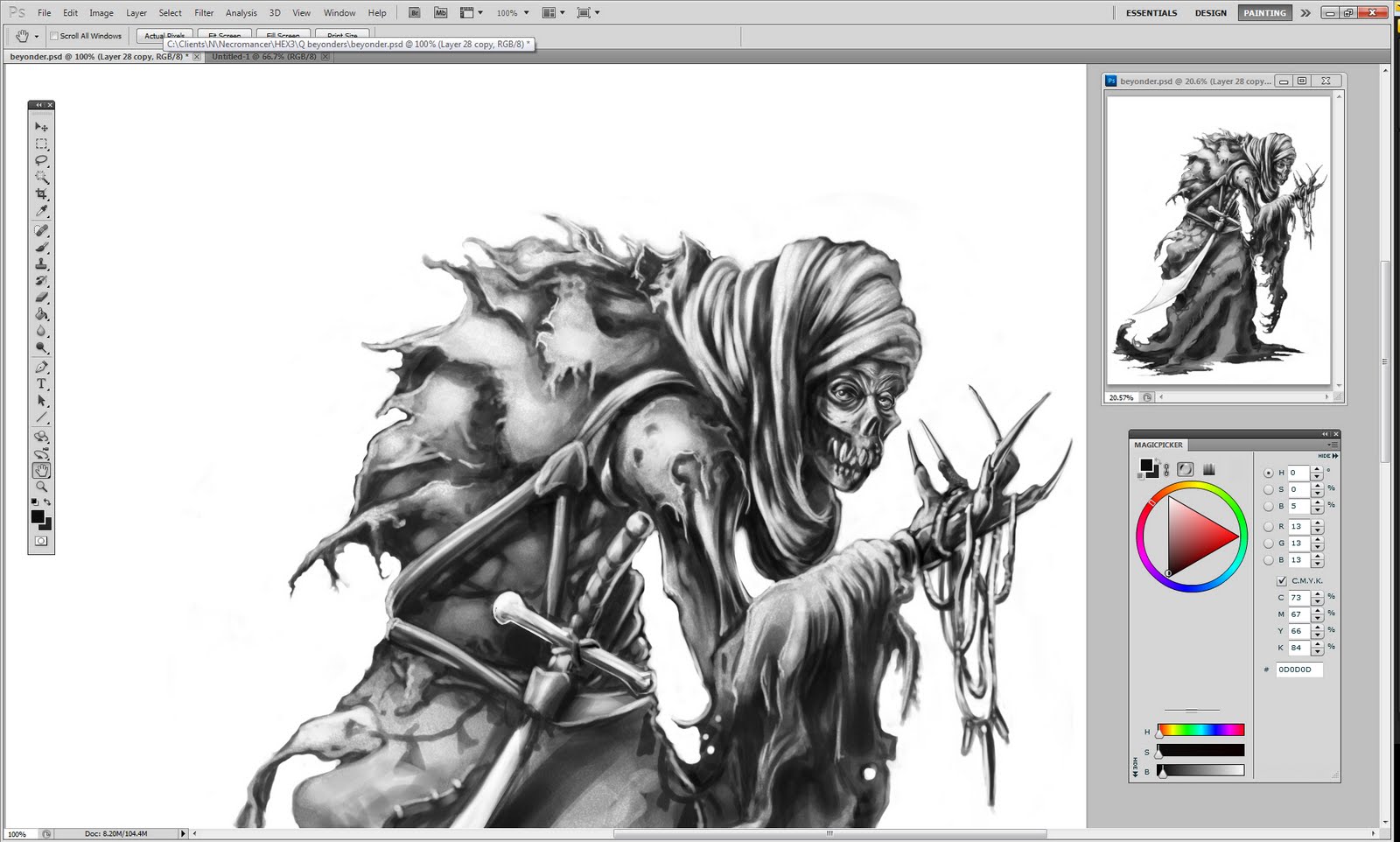The width and height of the screenshot is (1400, 842).
Task: Switch to the Essentials workspace
Action: (x=1151, y=13)
